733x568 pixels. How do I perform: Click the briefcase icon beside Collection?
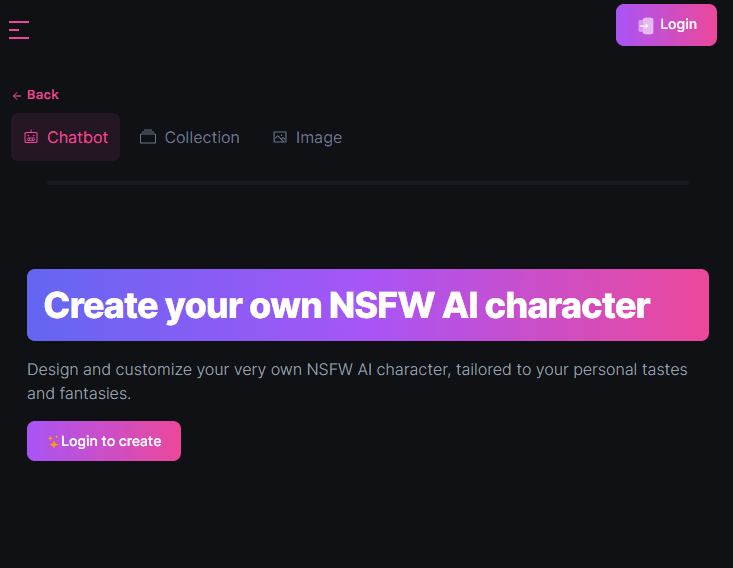click(x=148, y=137)
